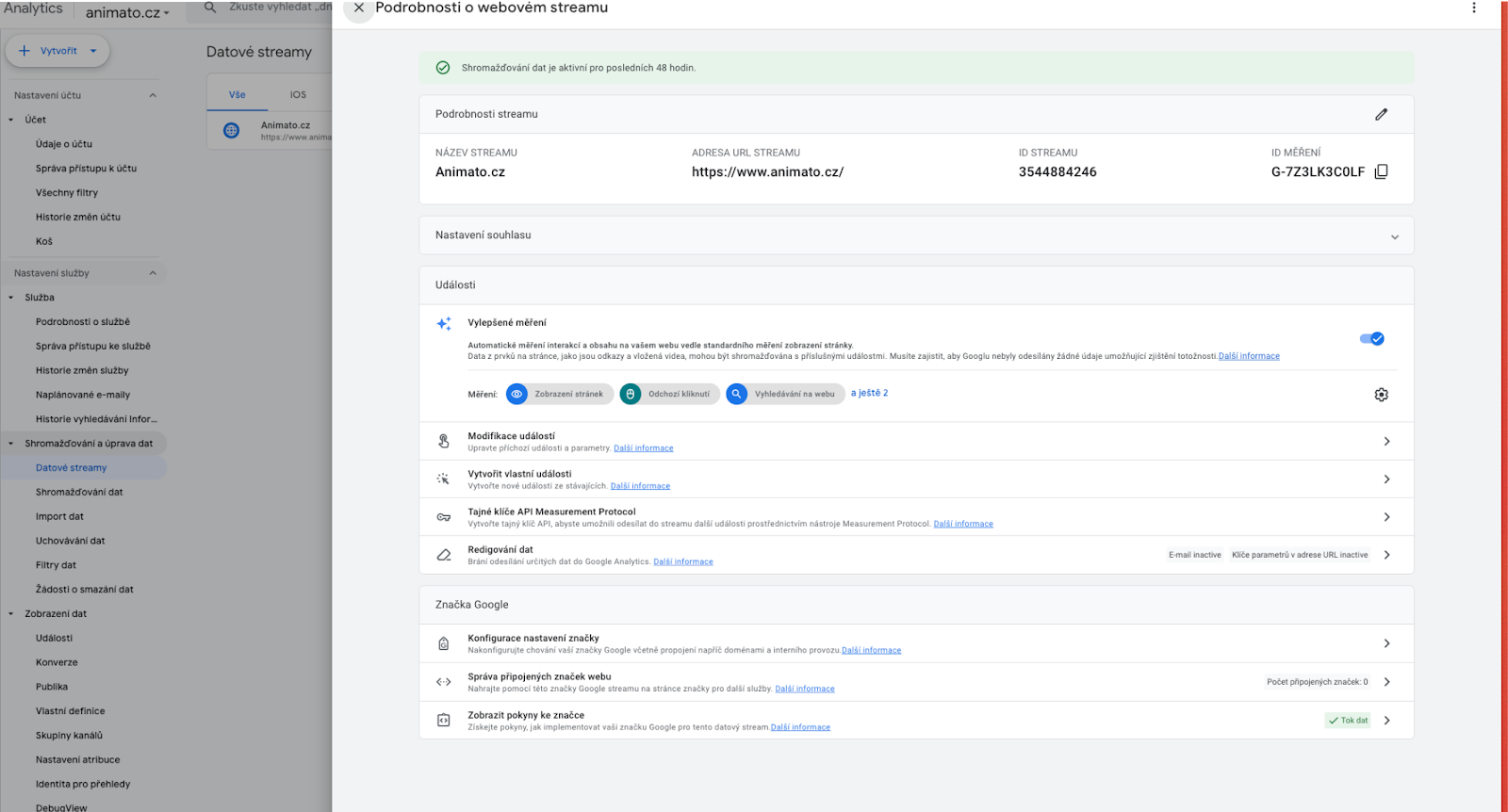Click the connected site tags code icon
The height and width of the screenshot is (812, 1508).
point(444,682)
